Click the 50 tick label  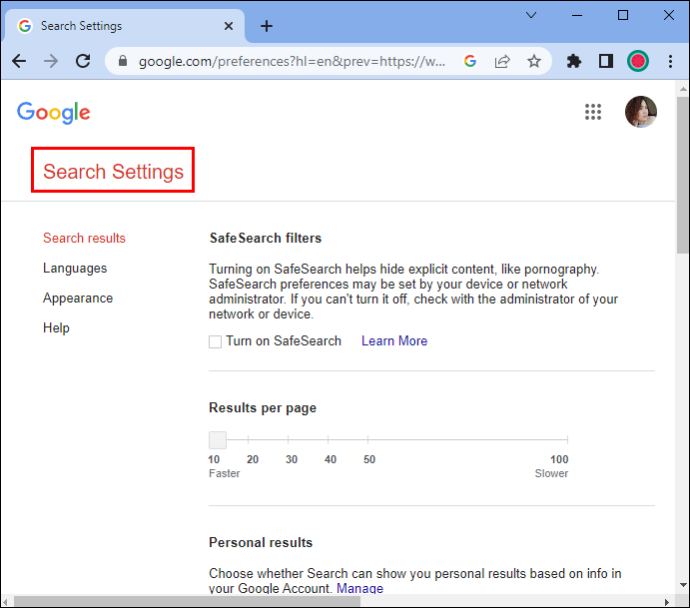click(369, 459)
